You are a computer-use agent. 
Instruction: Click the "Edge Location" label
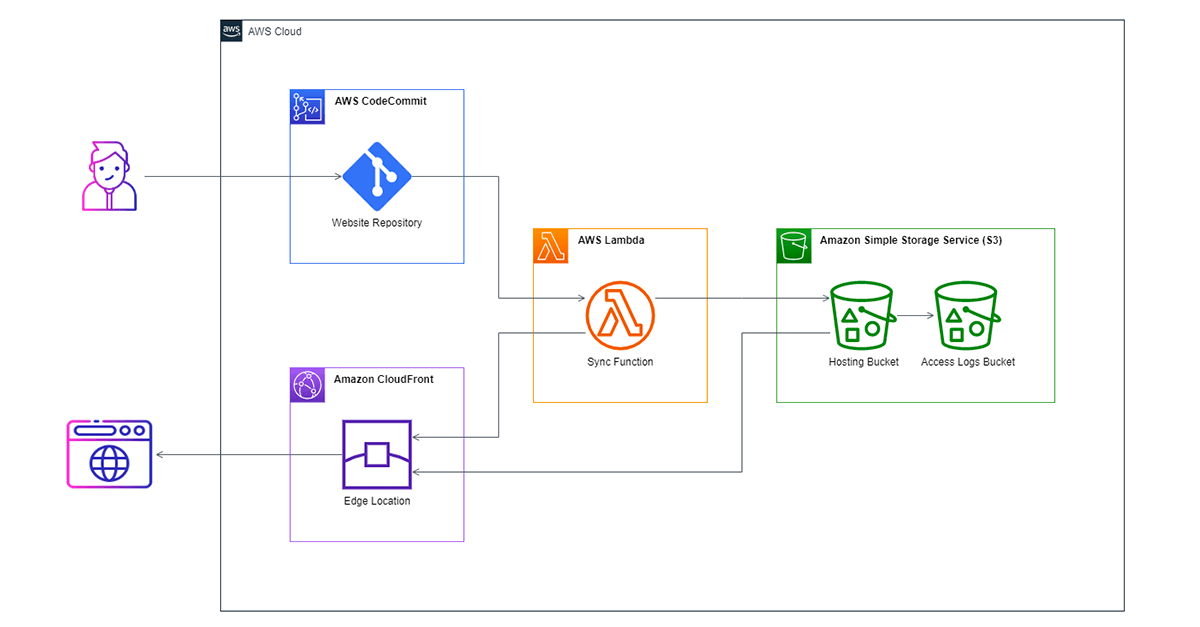click(377, 501)
